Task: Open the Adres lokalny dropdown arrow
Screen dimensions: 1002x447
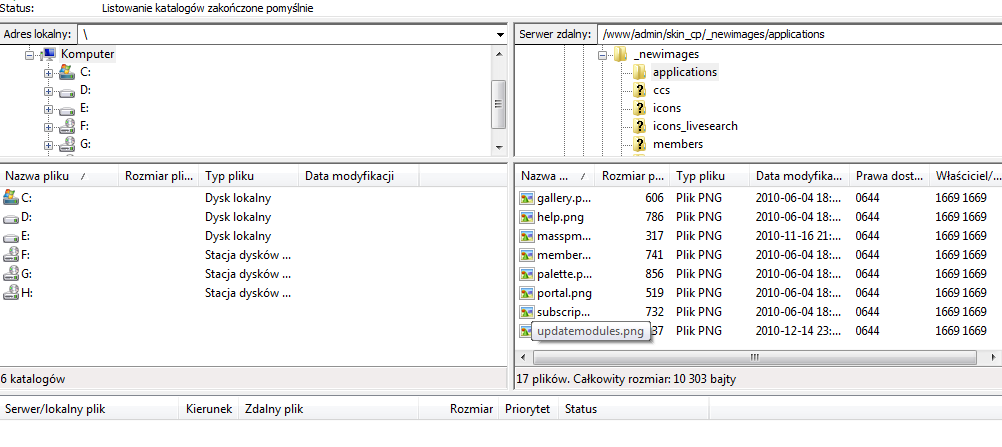Action: coord(500,35)
